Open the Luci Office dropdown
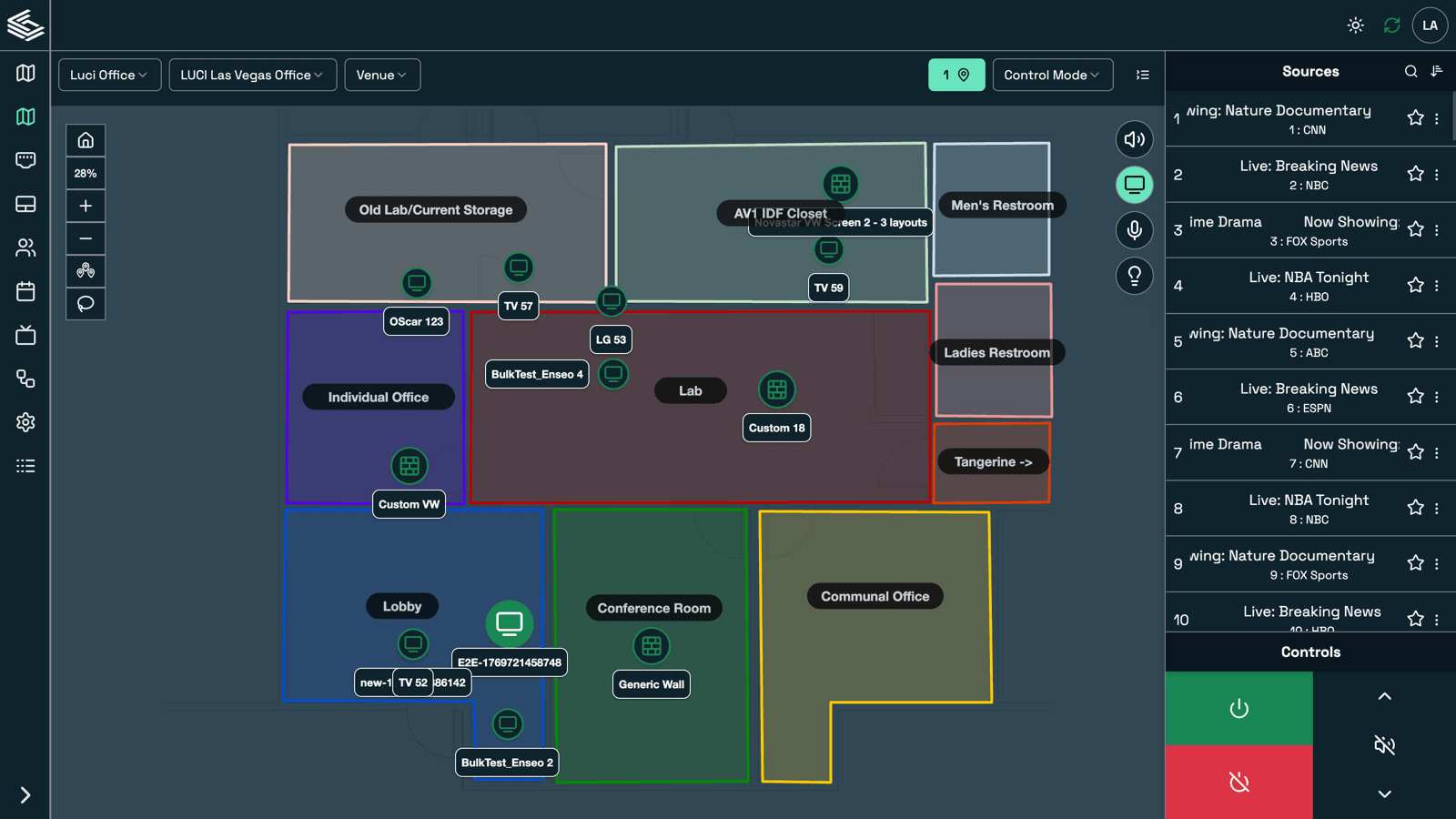The width and height of the screenshot is (1456, 819). pos(109,75)
